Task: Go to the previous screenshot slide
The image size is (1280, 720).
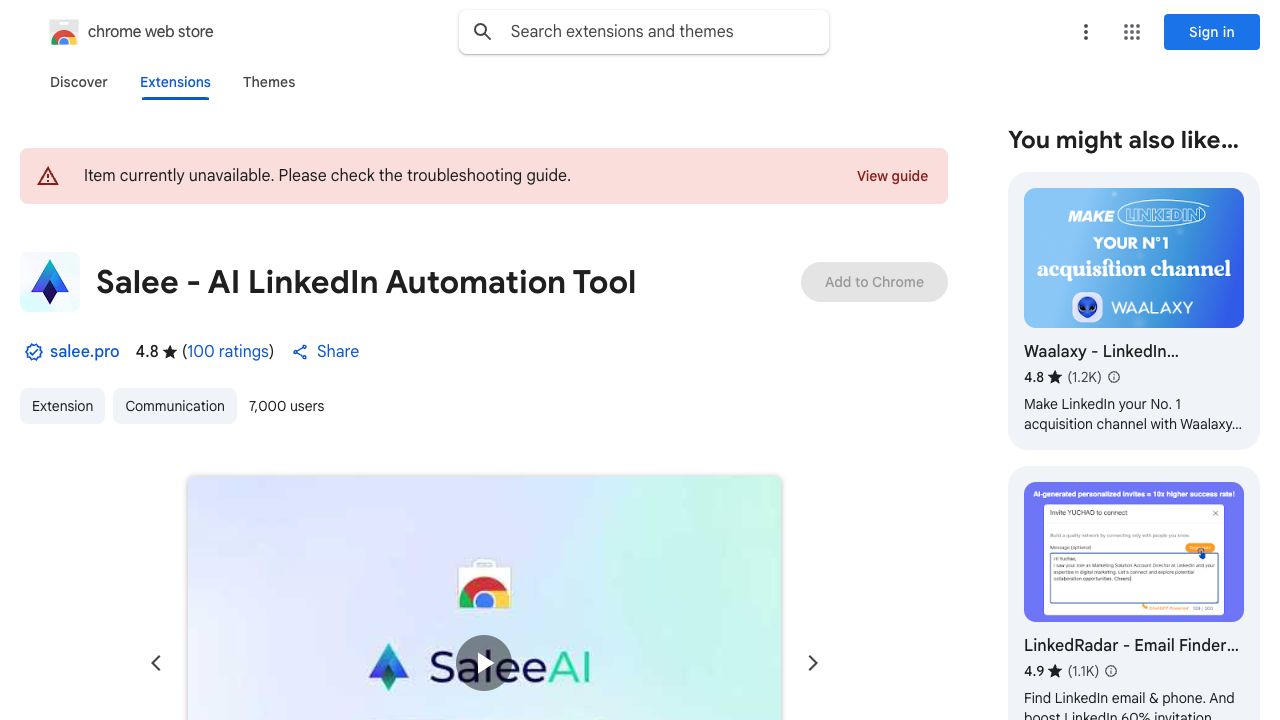Action: click(x=156, y=663)
